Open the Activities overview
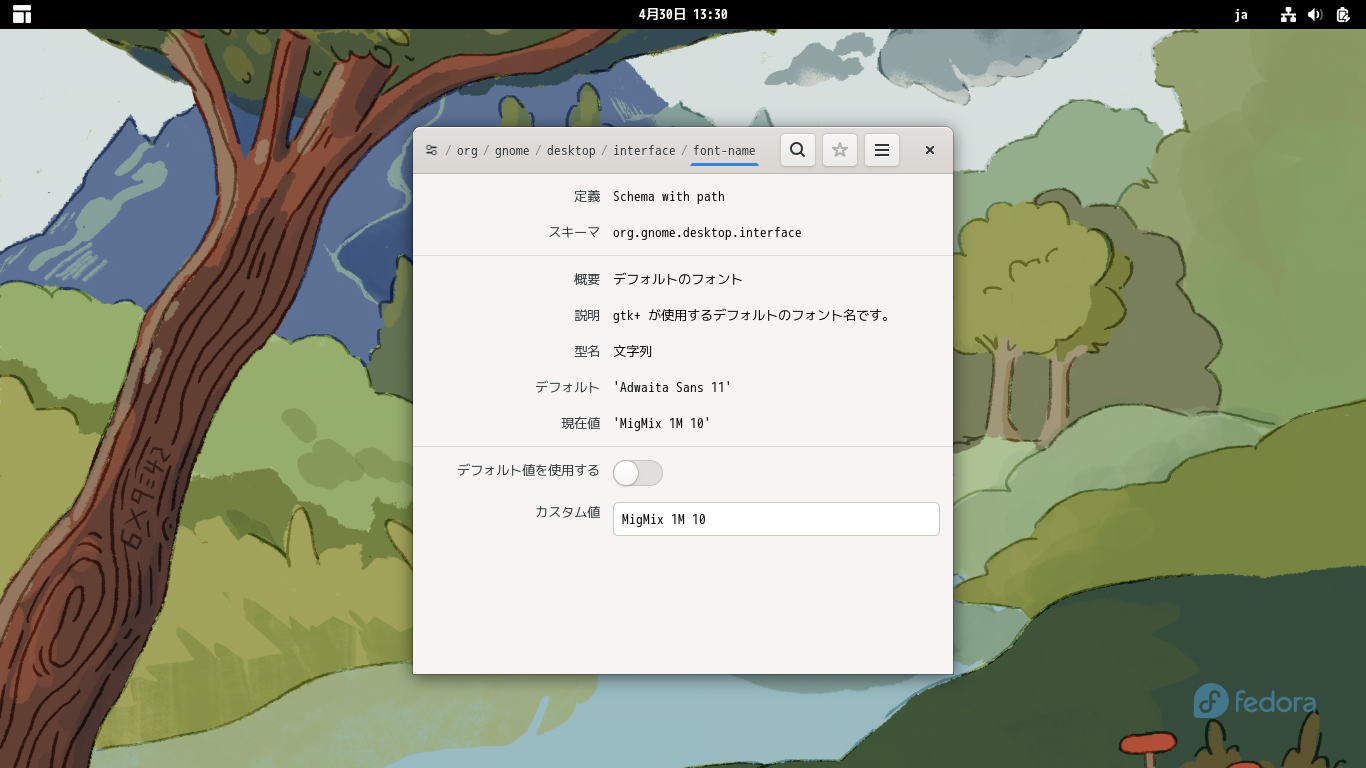The image size is (1366, 768). 20,14
